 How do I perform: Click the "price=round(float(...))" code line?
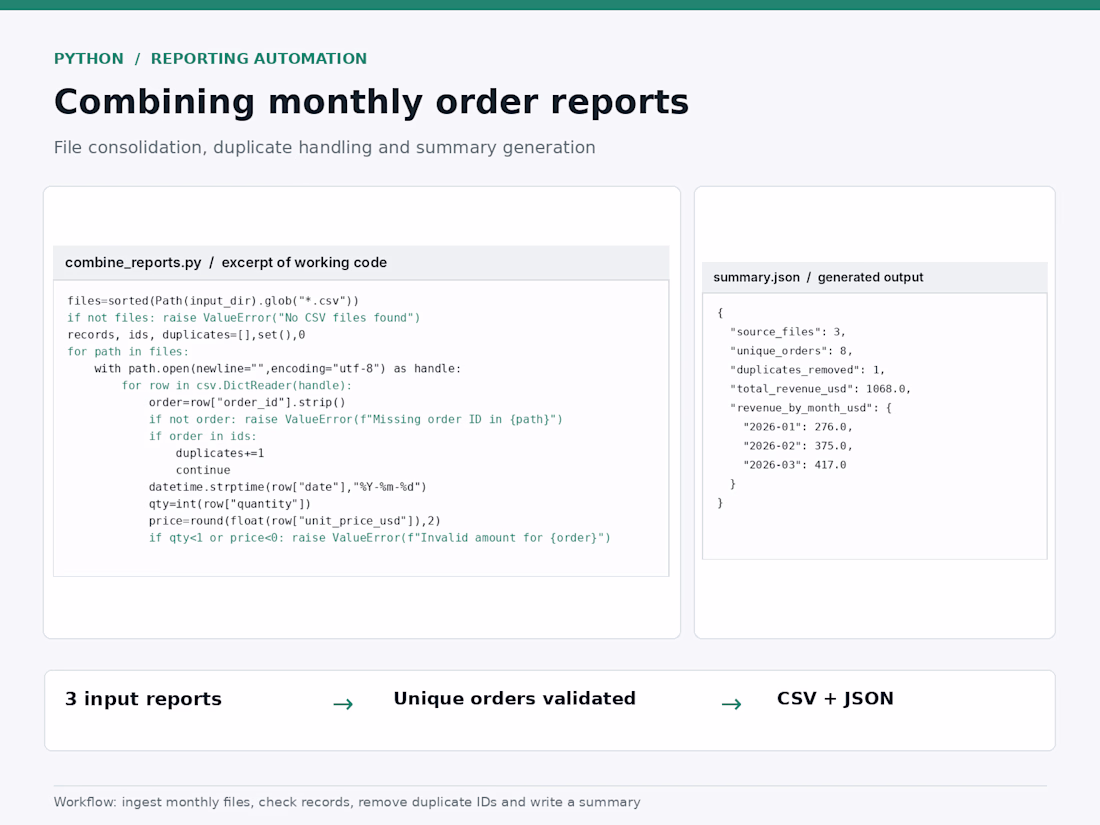click(295, 521)
